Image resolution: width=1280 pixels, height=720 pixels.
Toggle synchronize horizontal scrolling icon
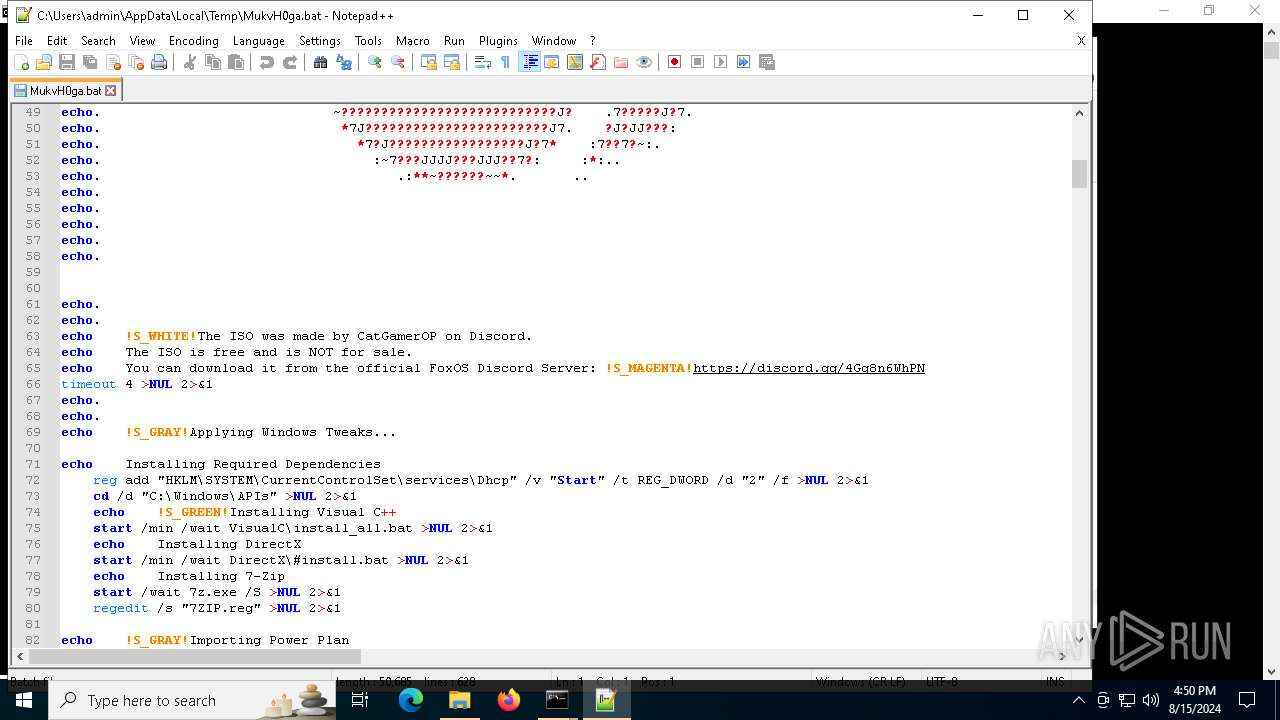[x=452, y=62]
